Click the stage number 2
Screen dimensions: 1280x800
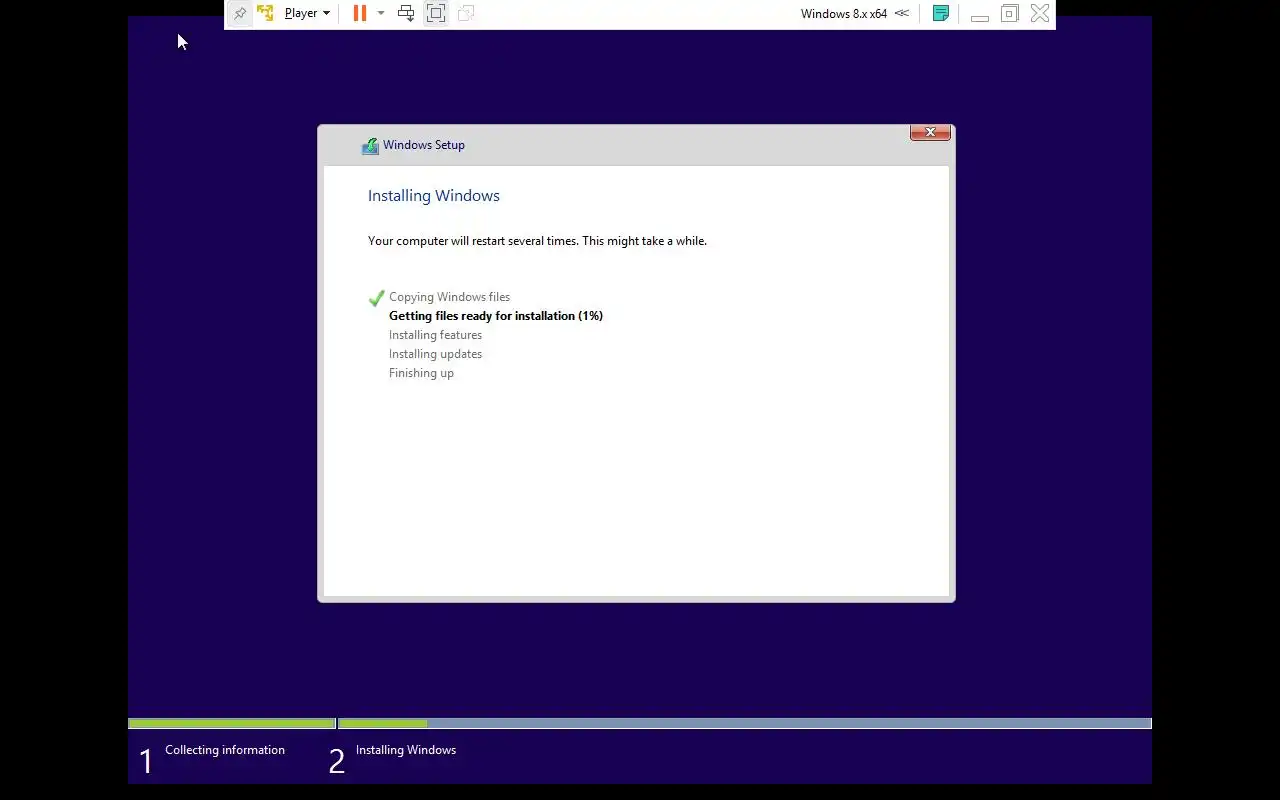click(x=337, y=762)
